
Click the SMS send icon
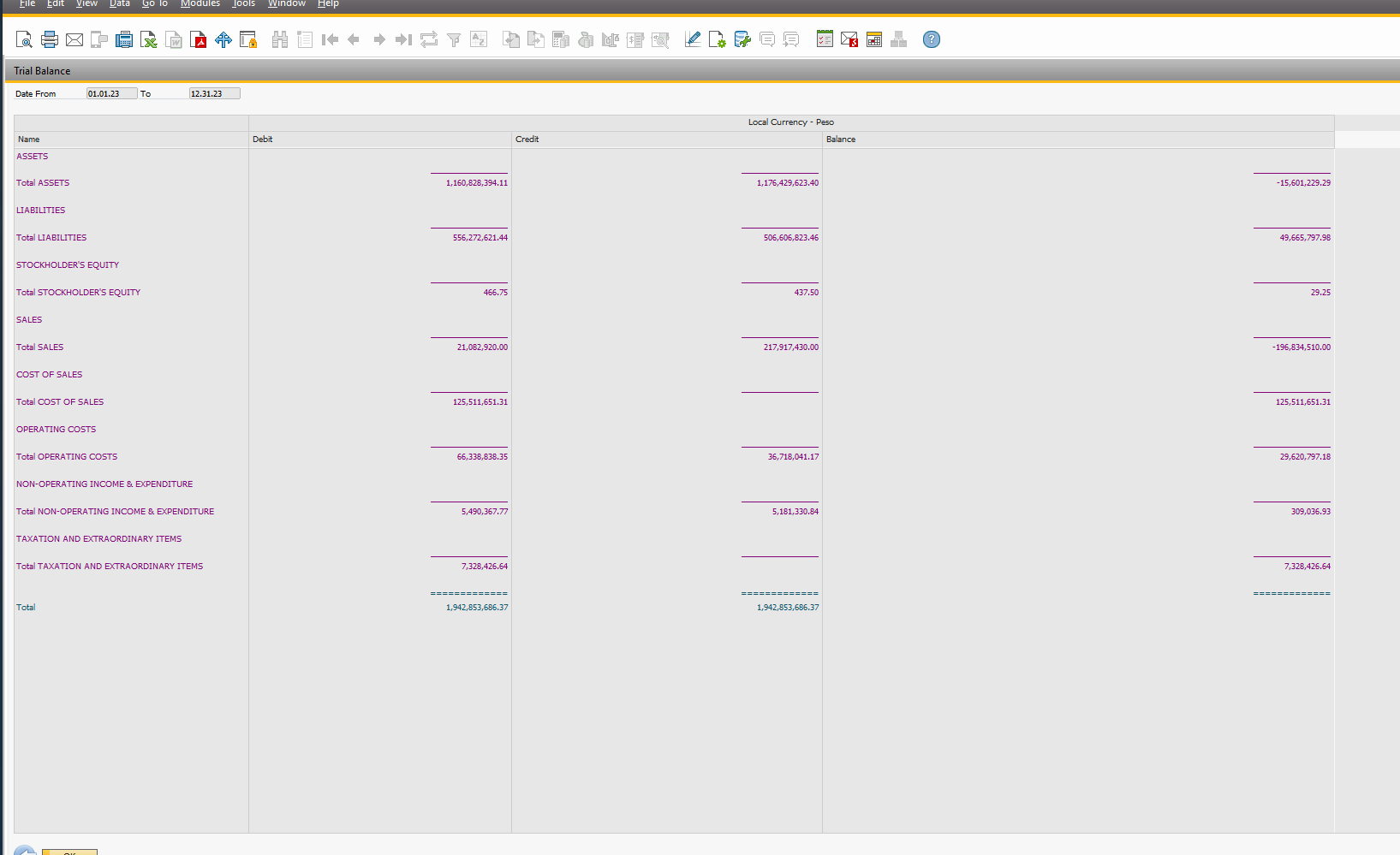click(99, 39)
